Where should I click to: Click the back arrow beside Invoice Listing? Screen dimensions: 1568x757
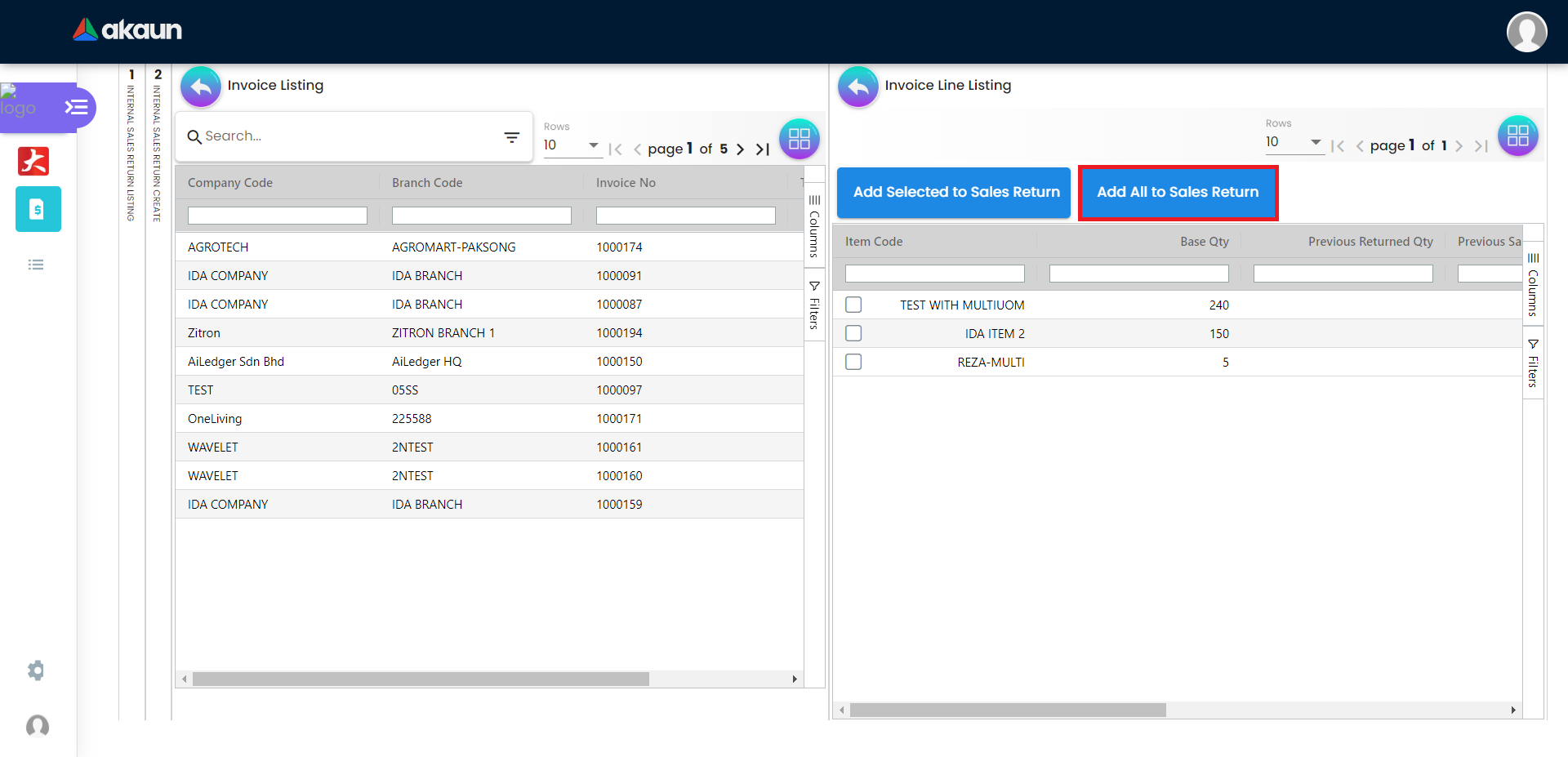coord(201,87)
